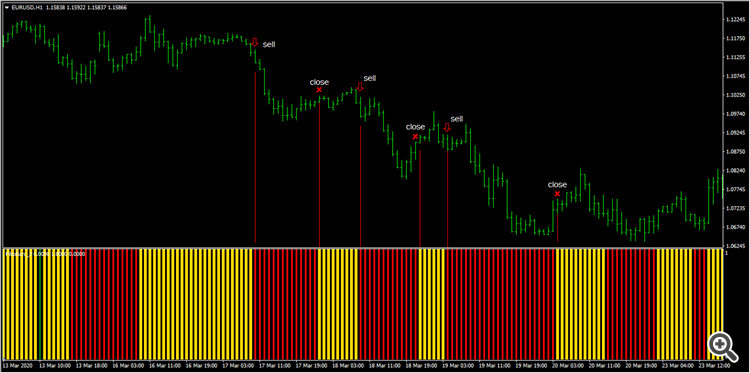Viewport: 750px width, 373px height.
Task: Click the '13 Mar 18:00' time axis label
Action: coord(91,365)
